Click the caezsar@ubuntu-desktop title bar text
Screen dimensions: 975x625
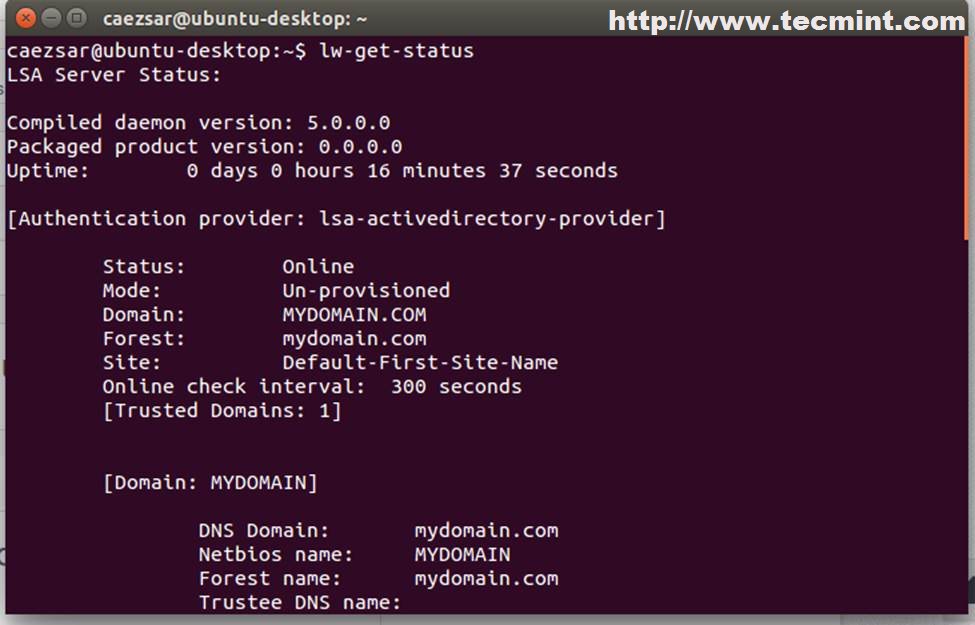pos(235,19)
